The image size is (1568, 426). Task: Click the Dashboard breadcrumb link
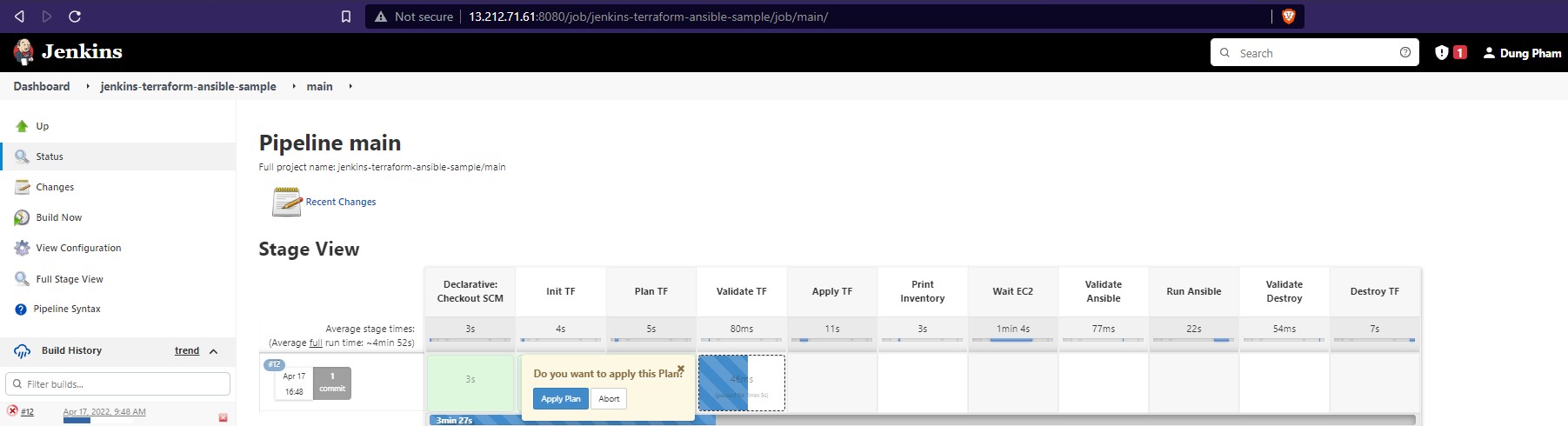(x=42, y=86)
